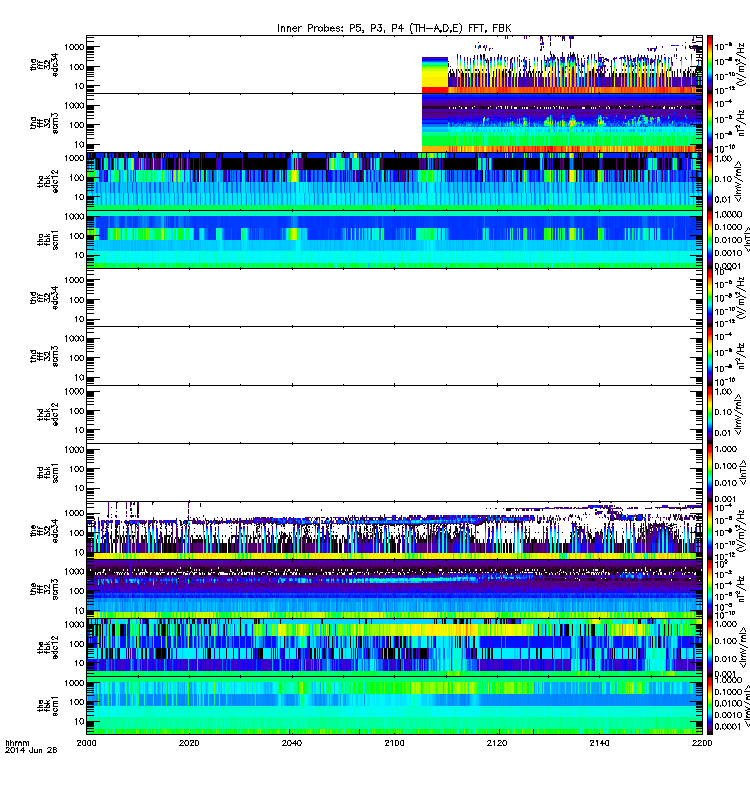The height and width of the screenshot is (800, 750).
Task: Click the 'thd fff 32 edc34' panel label
Action: (44, 298)
